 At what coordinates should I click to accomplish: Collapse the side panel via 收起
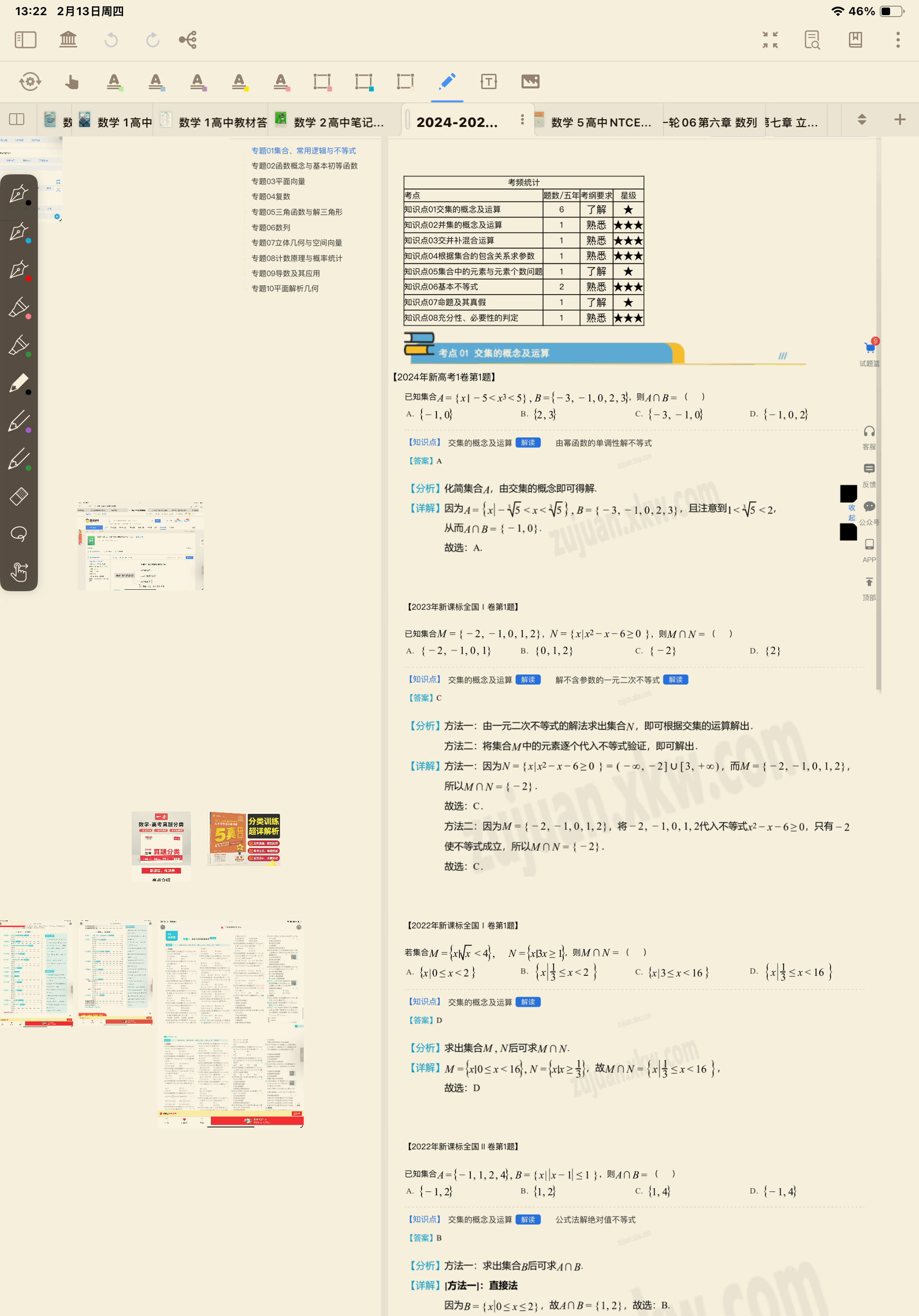click(x=851, y=513)
